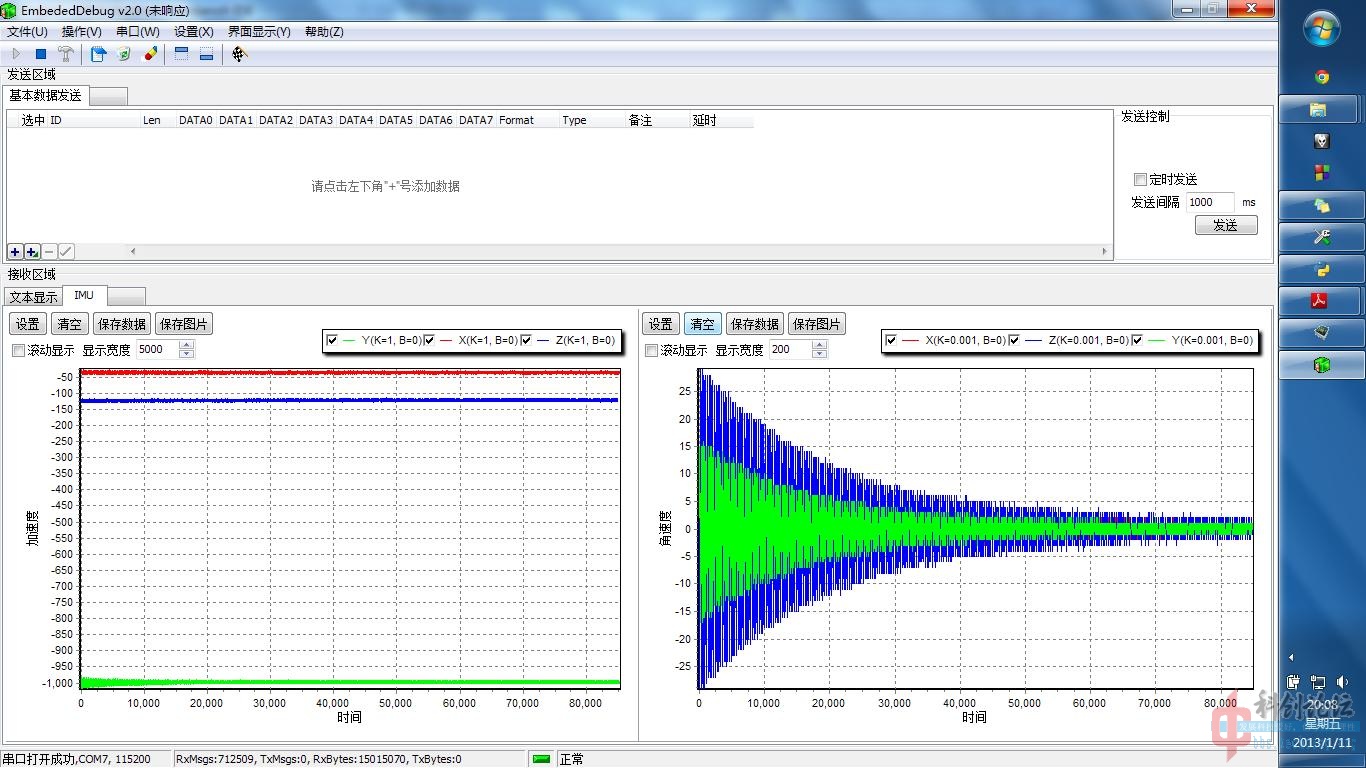Show hidden tray icons arrow
The width and height of the screenshot is (1366, 768).
1291,657
